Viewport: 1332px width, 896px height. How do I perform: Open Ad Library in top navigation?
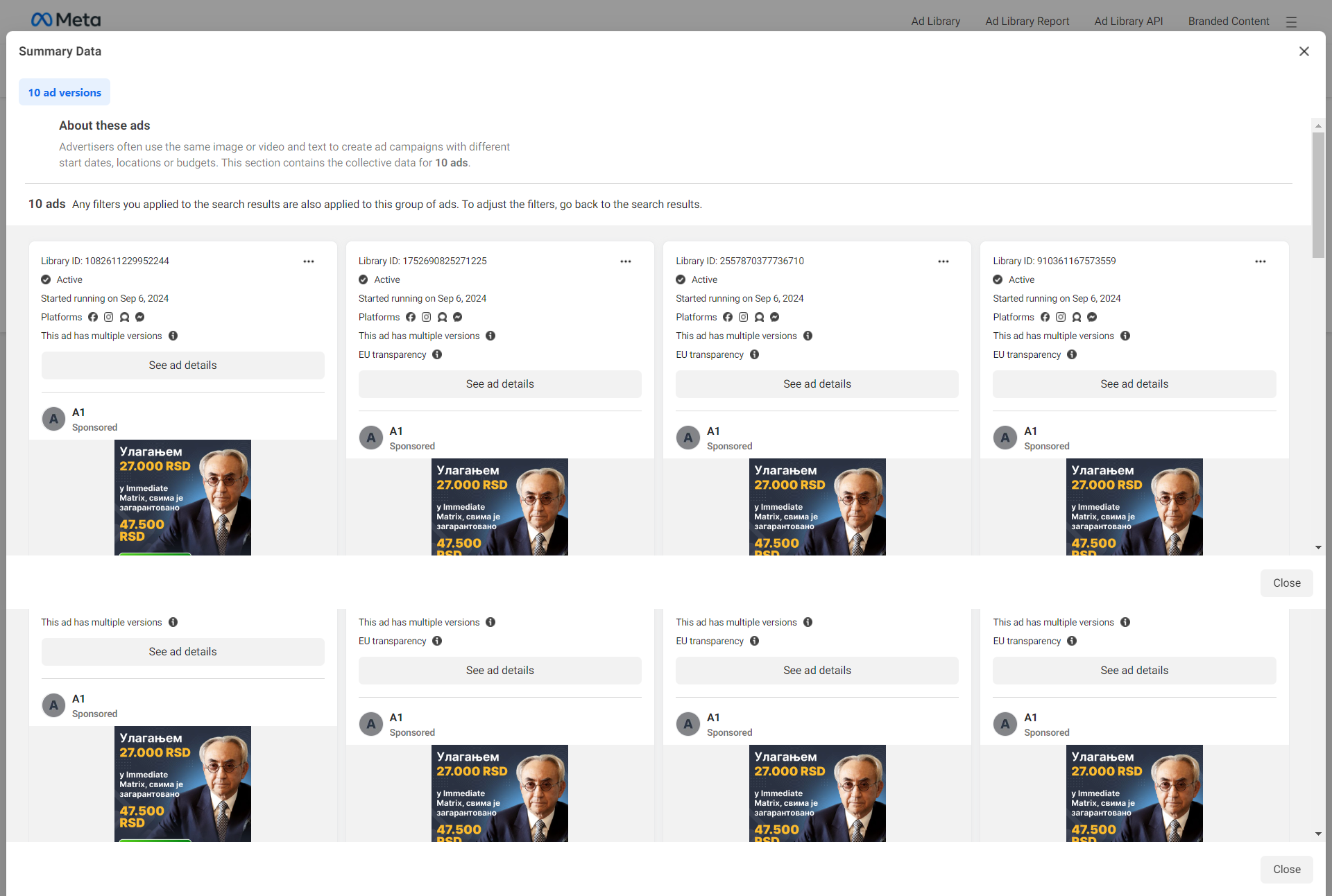936,21
